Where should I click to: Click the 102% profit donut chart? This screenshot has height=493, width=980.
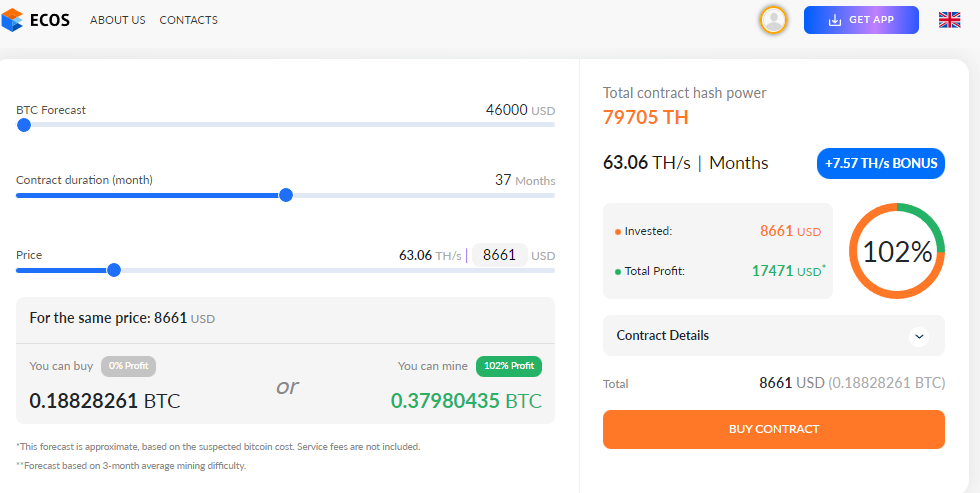tap(897, 251)
